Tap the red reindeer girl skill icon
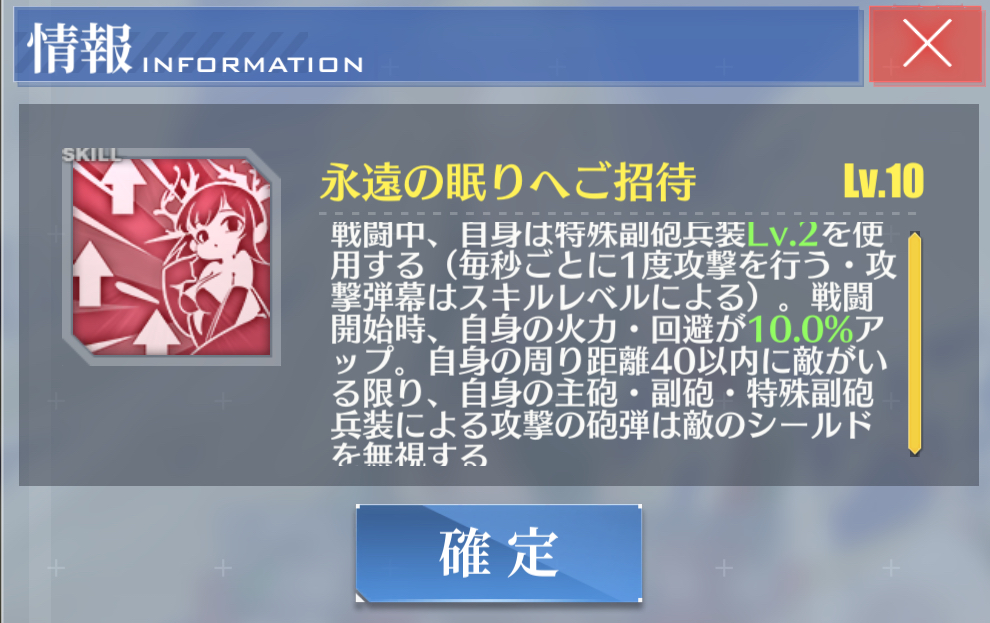Screen dimensions: 990x623 pyautogui.click(x=172, y=257)
